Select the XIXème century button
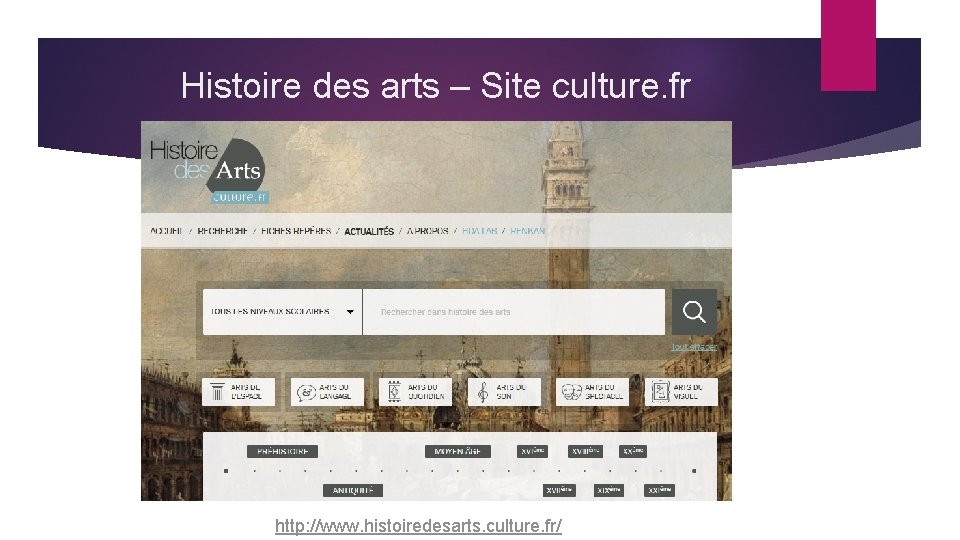 609,490
